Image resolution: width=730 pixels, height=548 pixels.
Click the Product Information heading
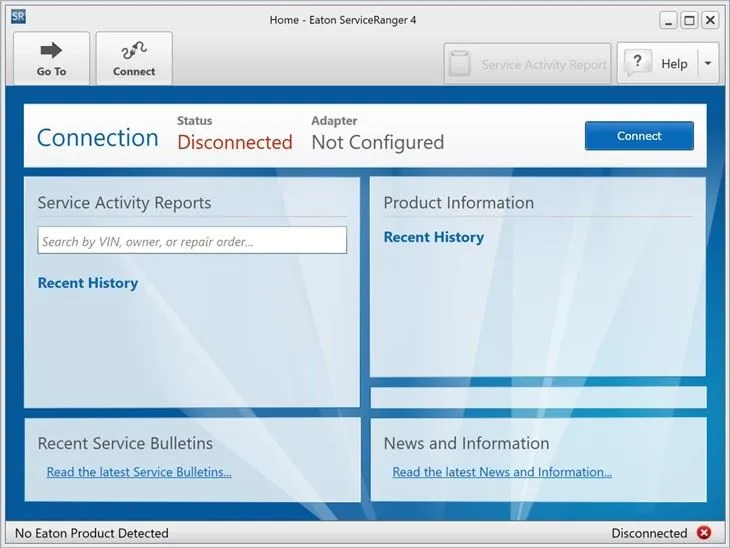(459, 203)
